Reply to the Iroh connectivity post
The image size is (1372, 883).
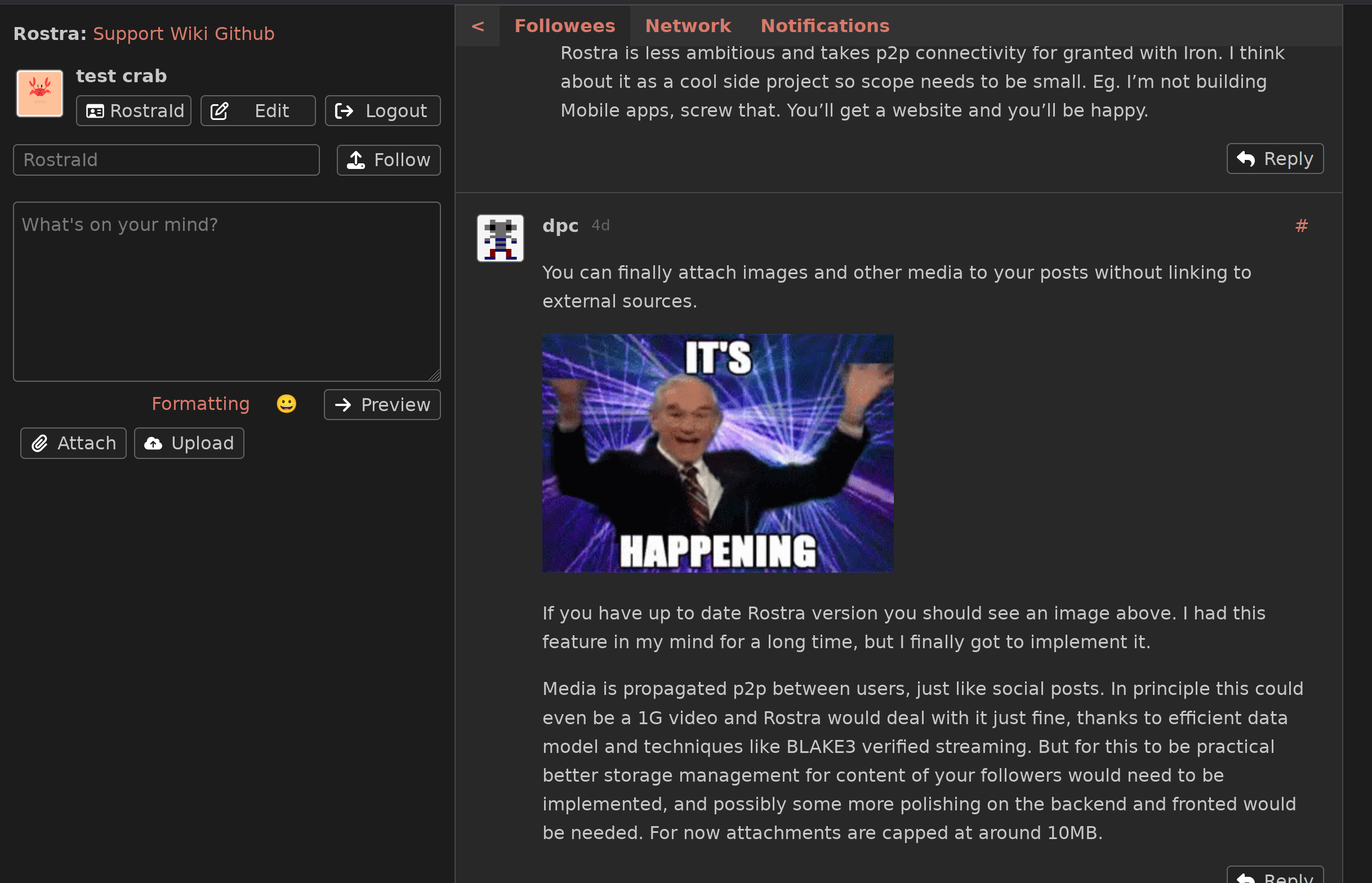coord(1275,159)
